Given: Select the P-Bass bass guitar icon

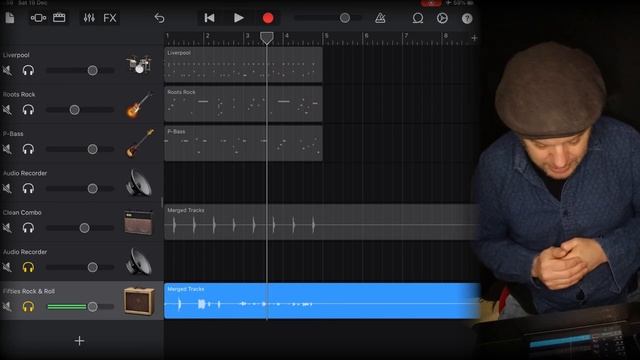Looking at the screenshot, I should [140, 143].
